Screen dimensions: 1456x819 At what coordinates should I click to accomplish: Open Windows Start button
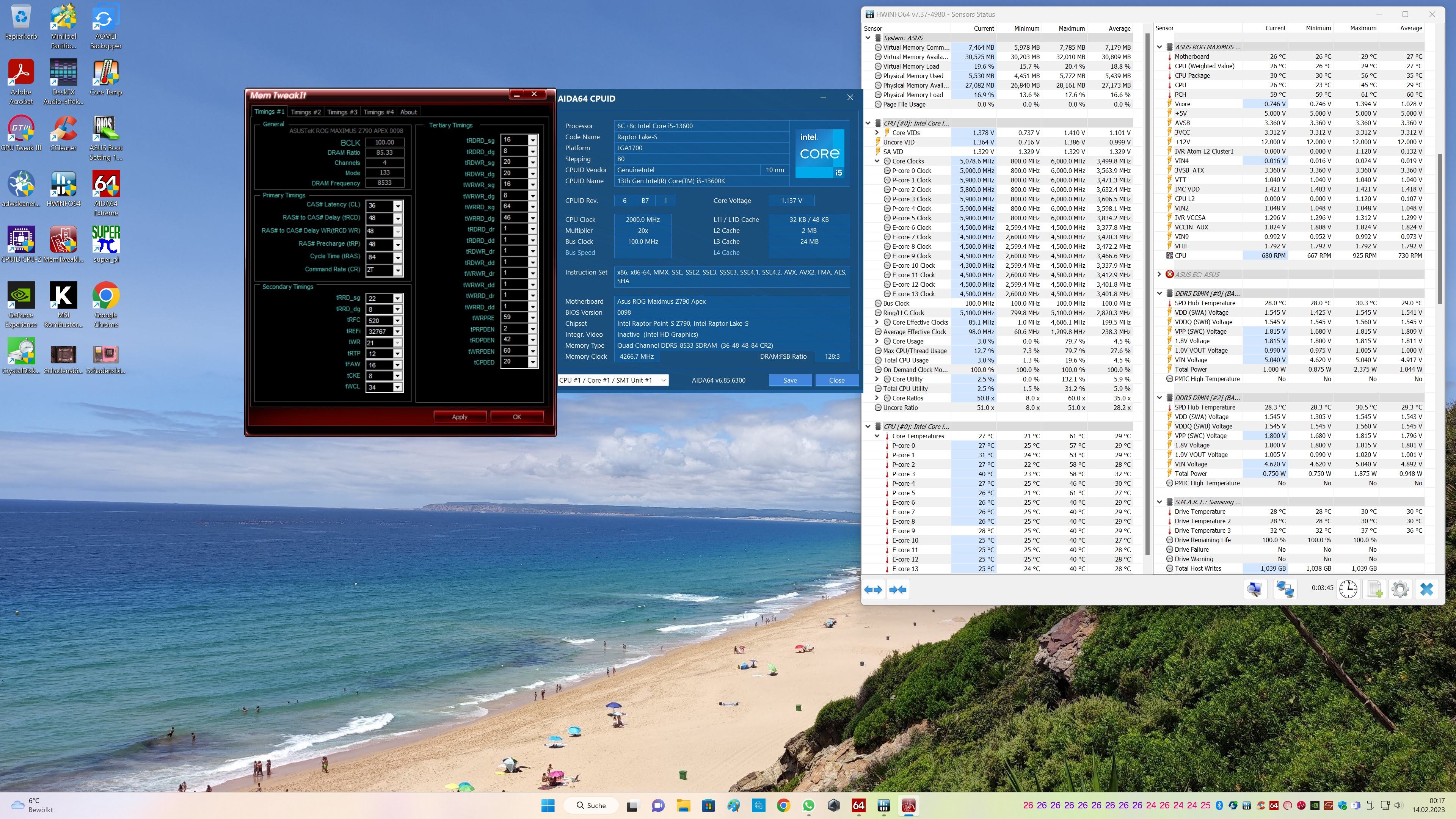548,805
